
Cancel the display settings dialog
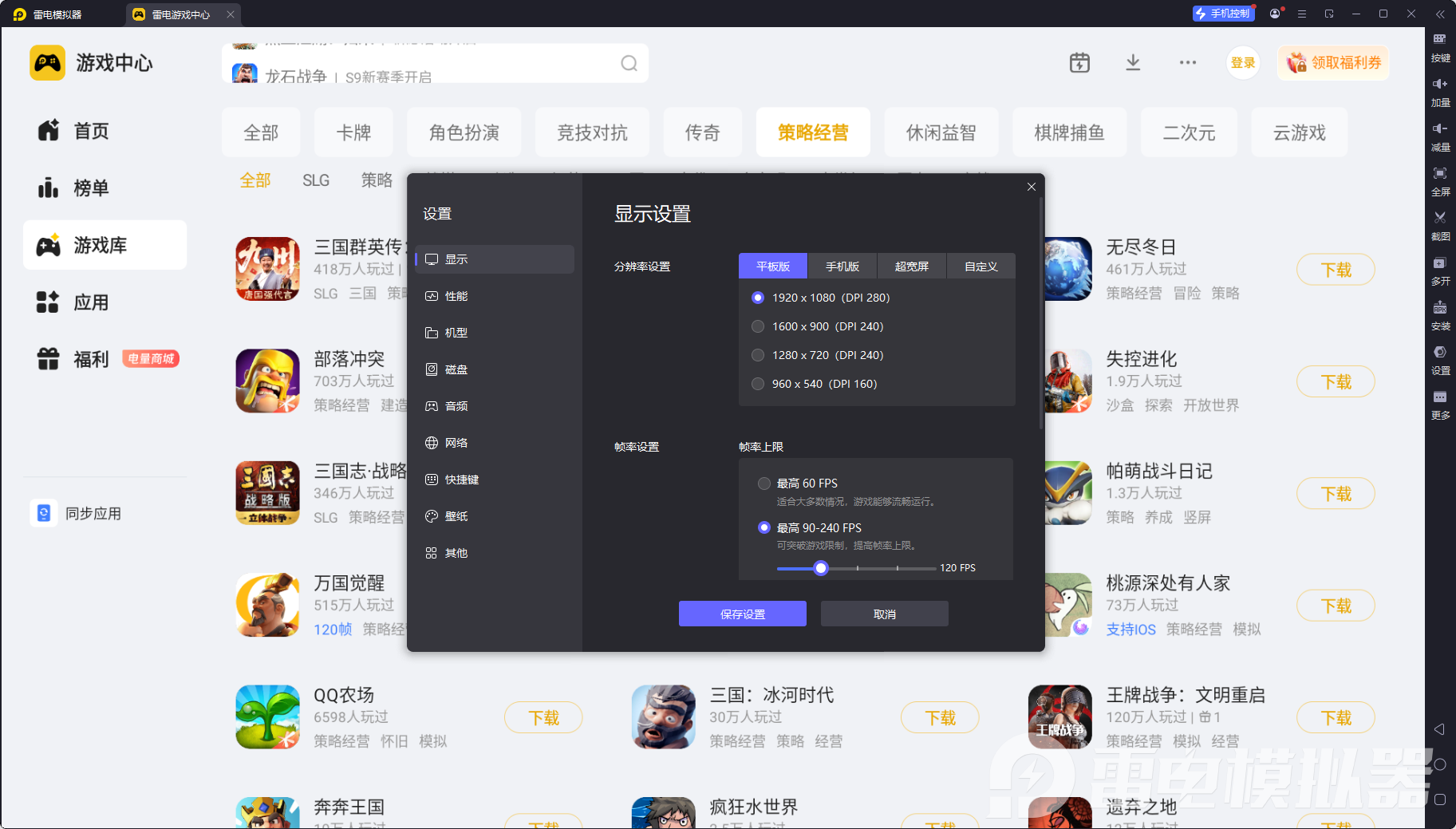[884, 614]
